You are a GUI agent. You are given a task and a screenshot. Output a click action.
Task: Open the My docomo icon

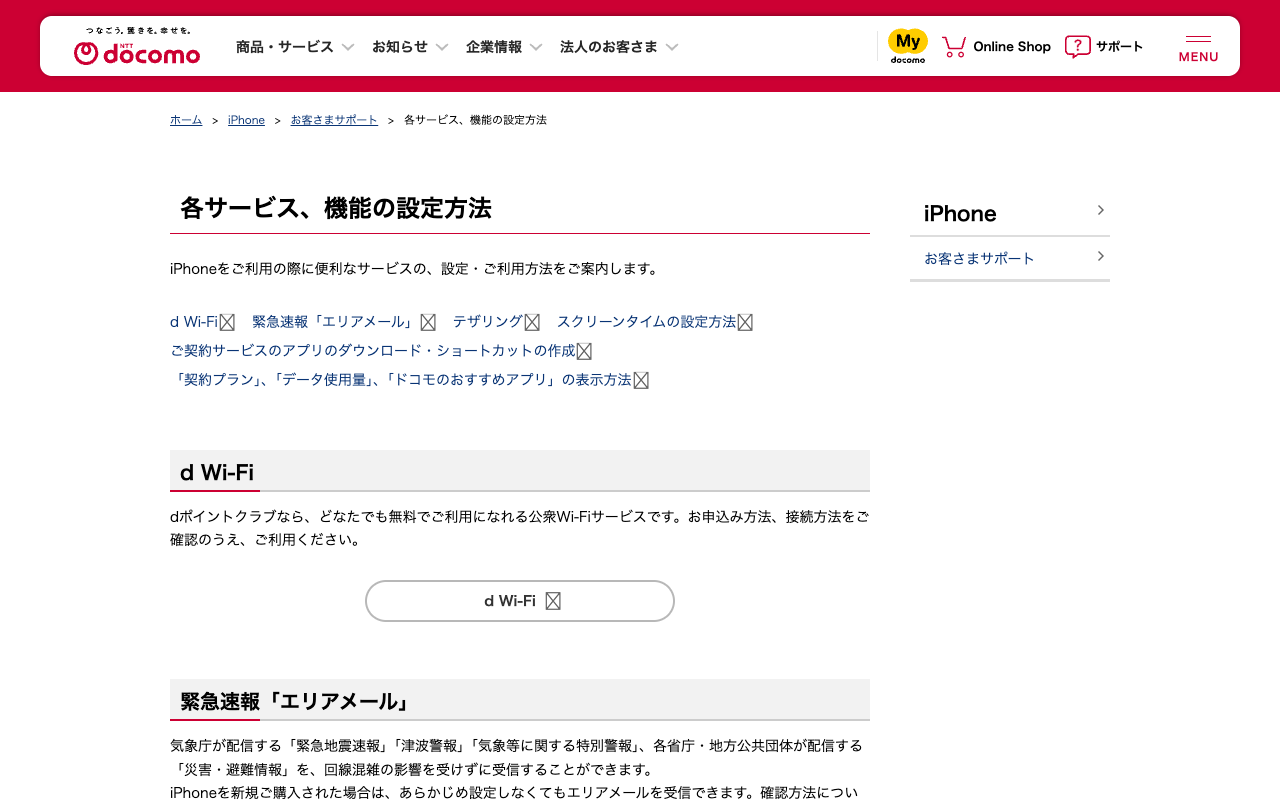[x=908, y=46]
